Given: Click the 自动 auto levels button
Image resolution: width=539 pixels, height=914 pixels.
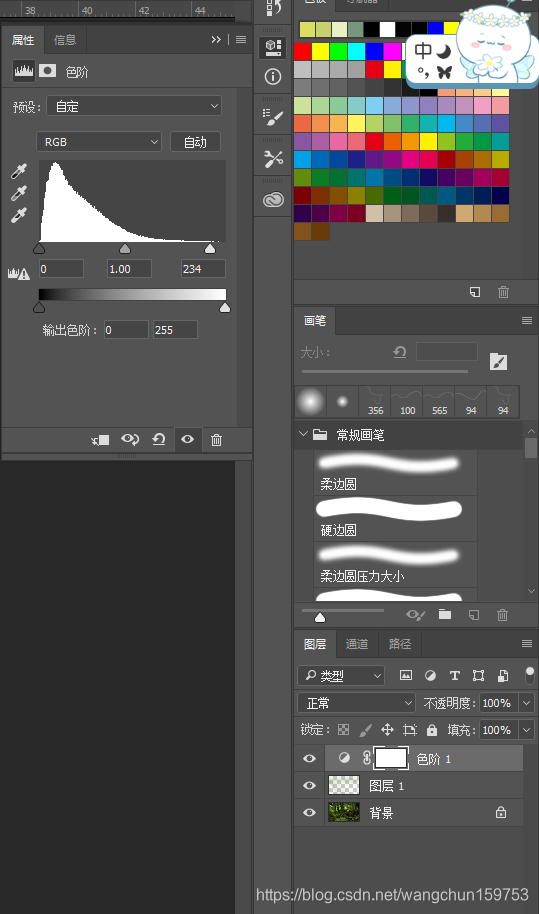Looking at the screenshot, I should click(x=195, y=142).
